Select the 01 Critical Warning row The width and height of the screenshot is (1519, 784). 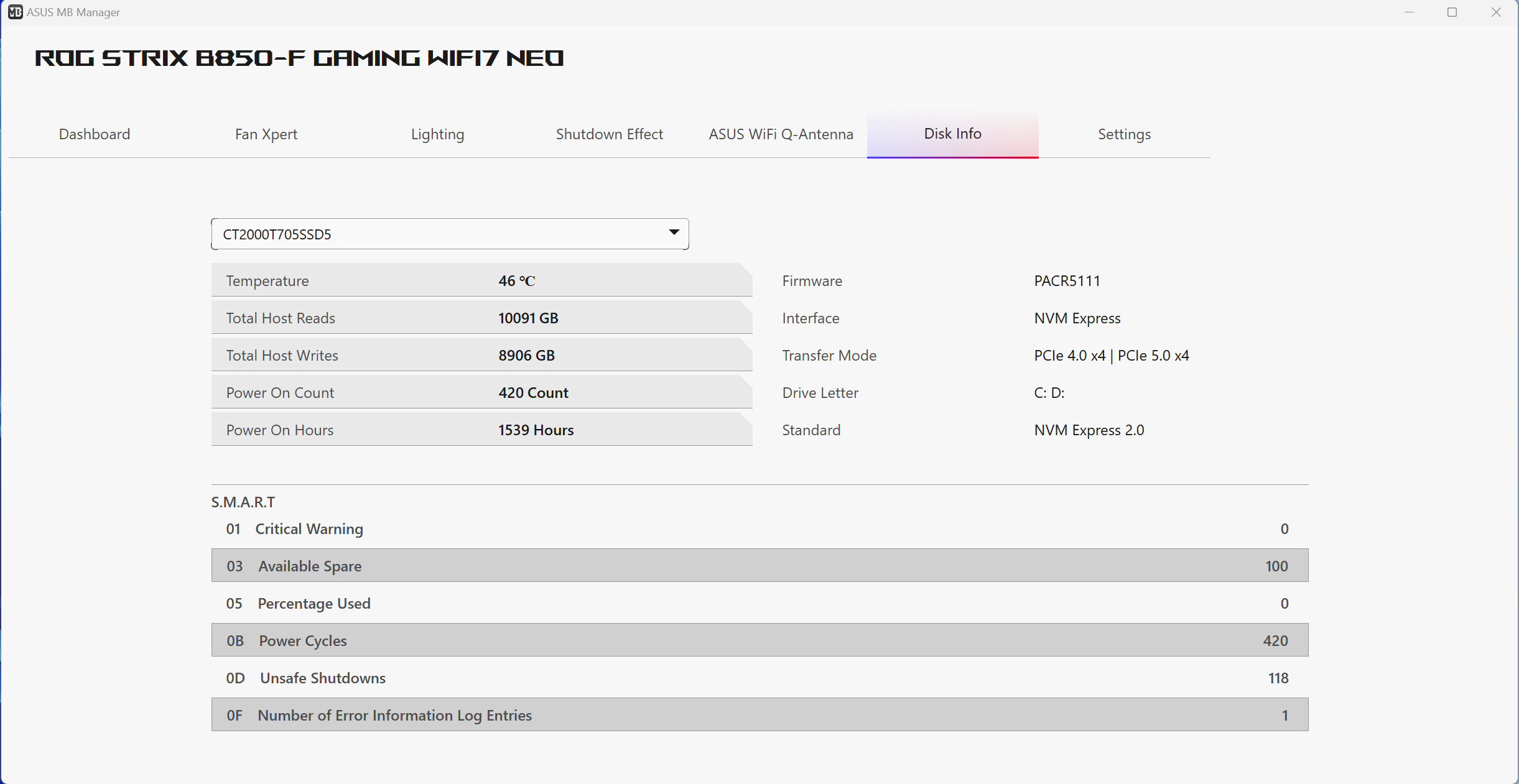[760, 528]
